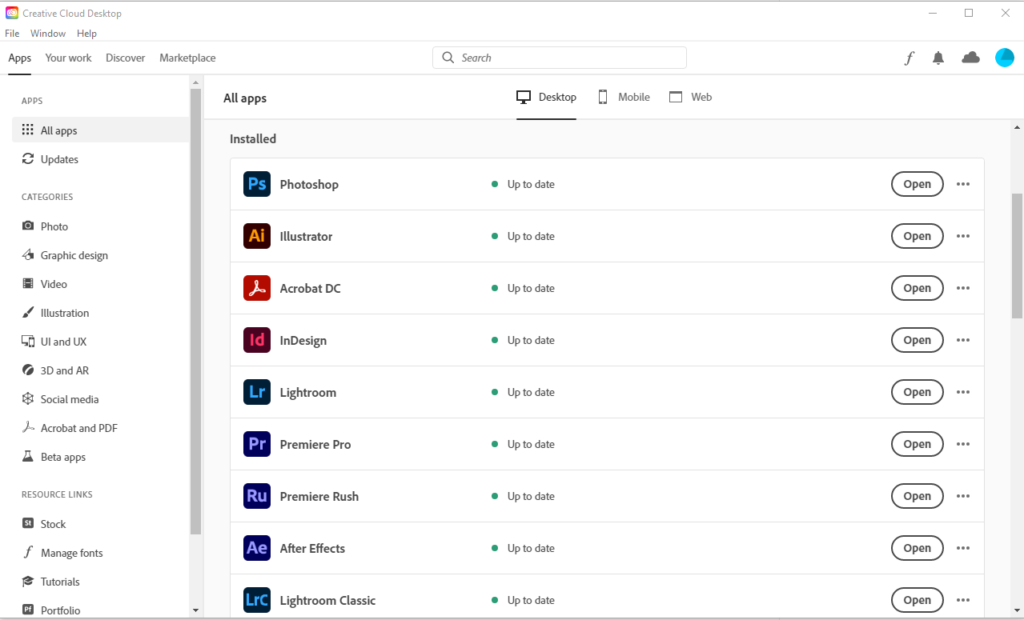
Task: Click the Illustrator app icon
Action: (257, 236)
